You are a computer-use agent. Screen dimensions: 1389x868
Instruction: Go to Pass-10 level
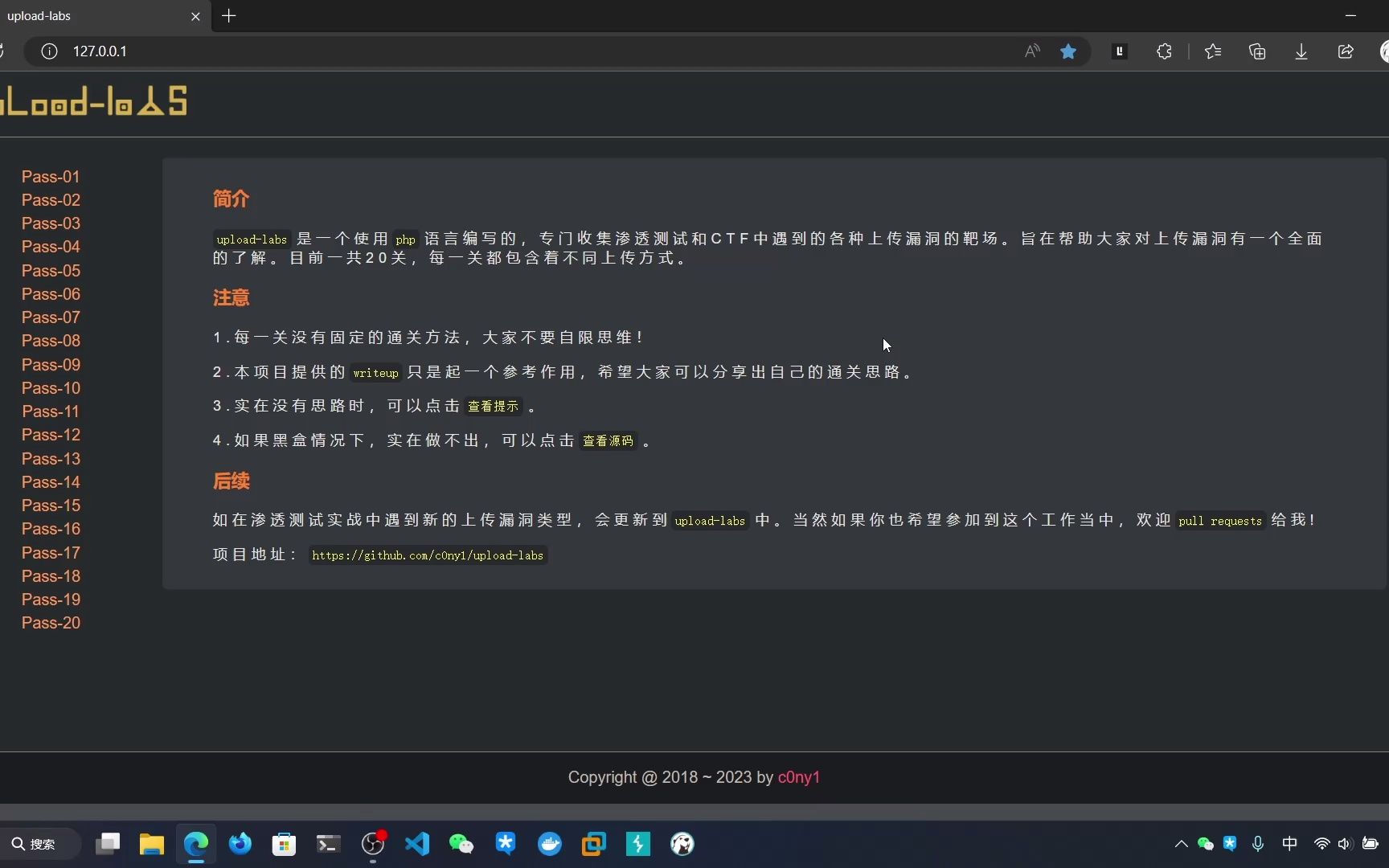(51, 388)
